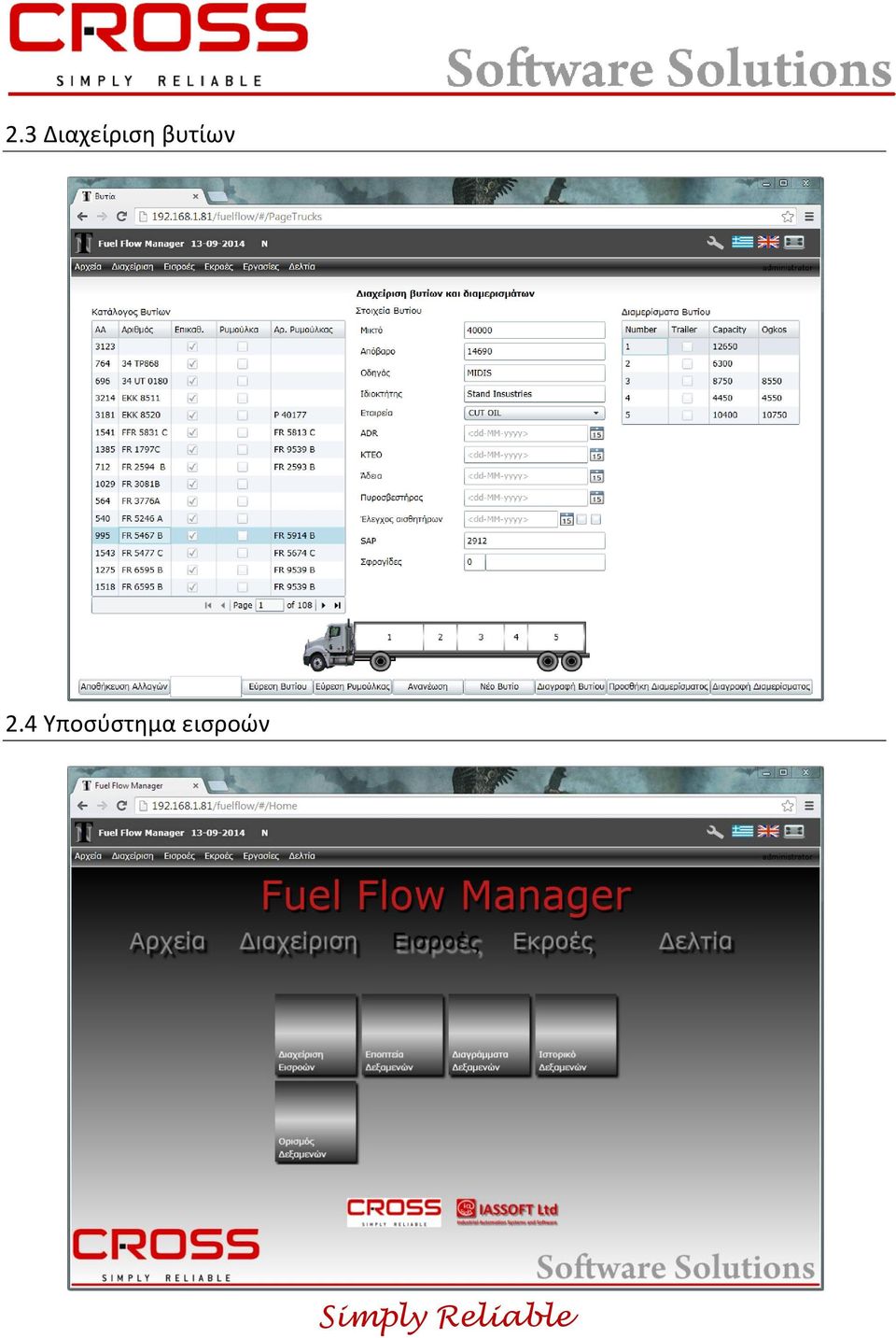Open Ορισμός Δεξαμενών tile

pyautogui.click(x=315, y=1122)
